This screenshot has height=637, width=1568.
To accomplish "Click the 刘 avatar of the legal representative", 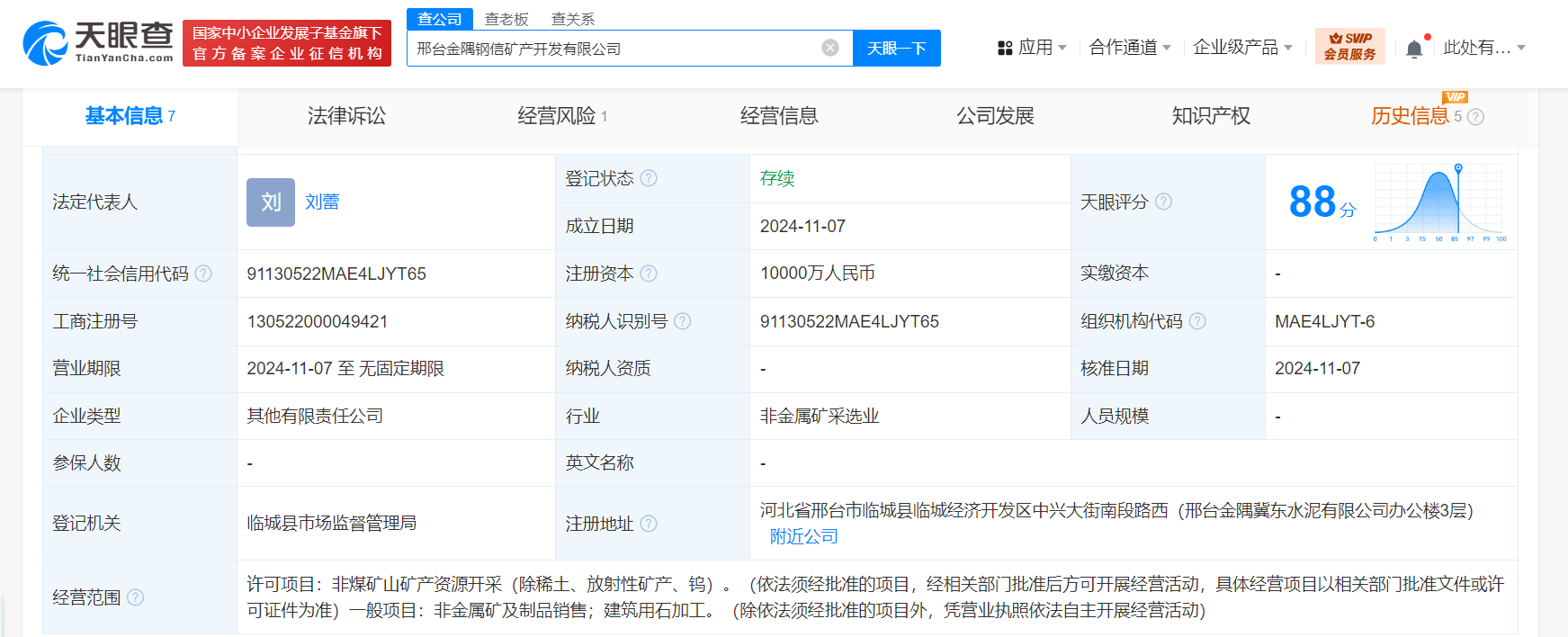I will [x=271, y=202].
